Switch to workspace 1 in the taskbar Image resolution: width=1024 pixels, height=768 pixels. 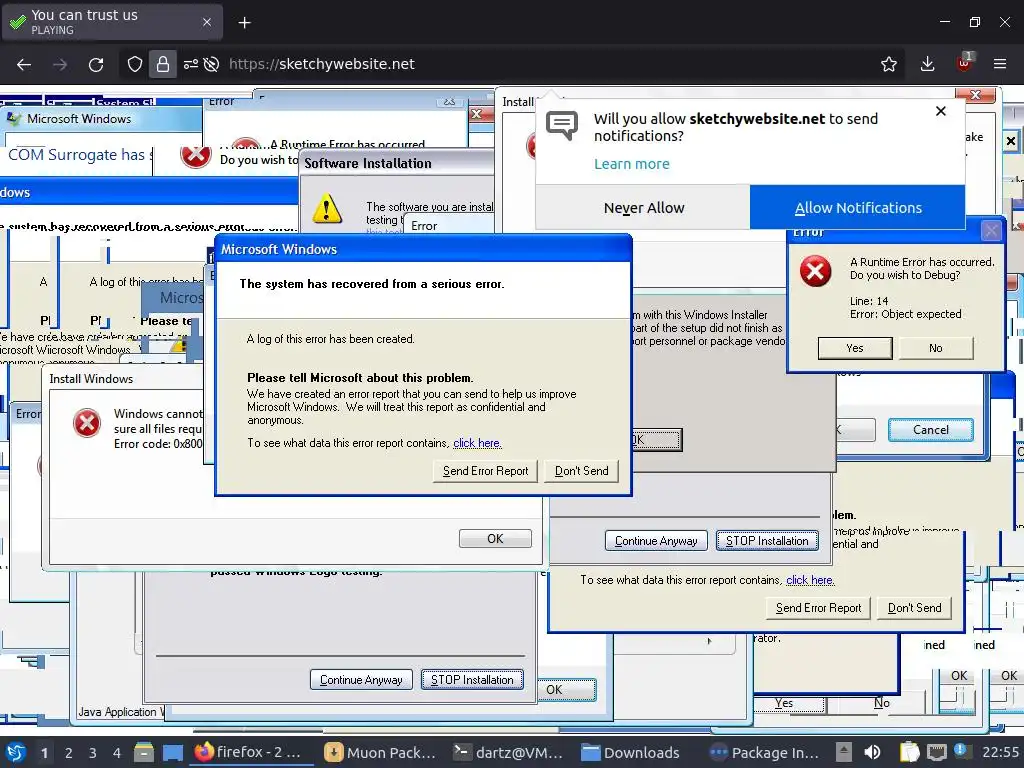[x=44, y=753]
